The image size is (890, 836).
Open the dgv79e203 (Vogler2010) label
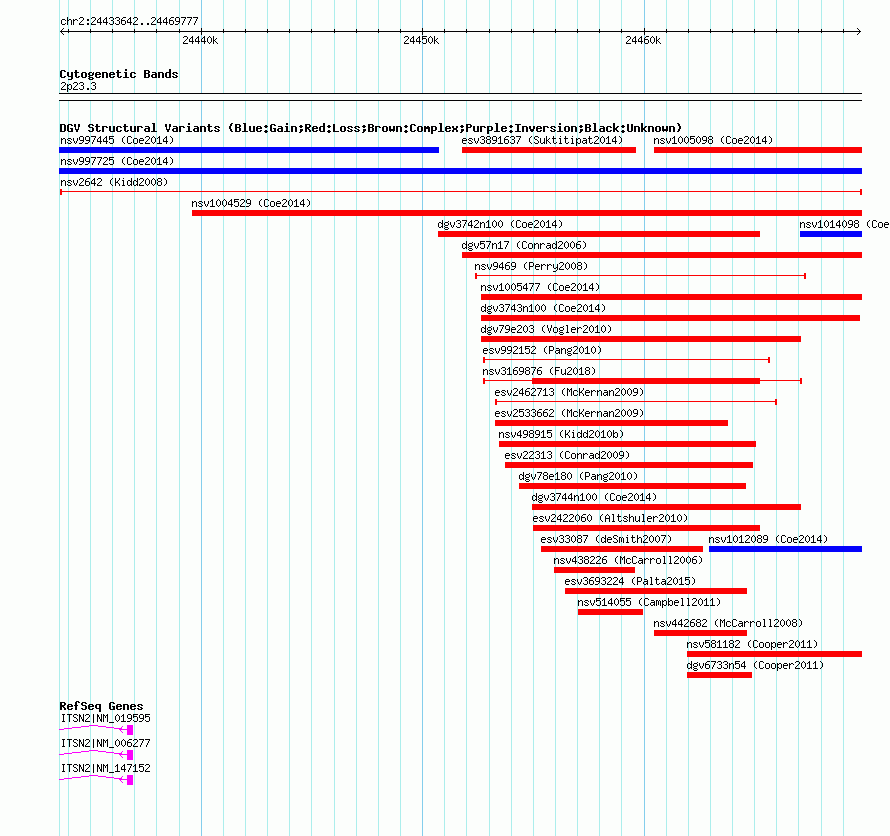coord(546,329)
